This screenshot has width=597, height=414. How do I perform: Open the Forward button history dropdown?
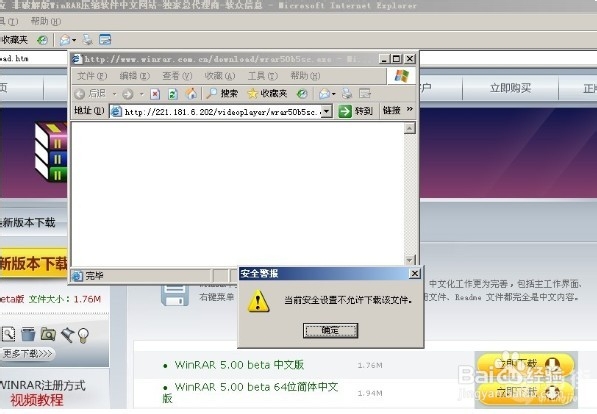[141, 94]
